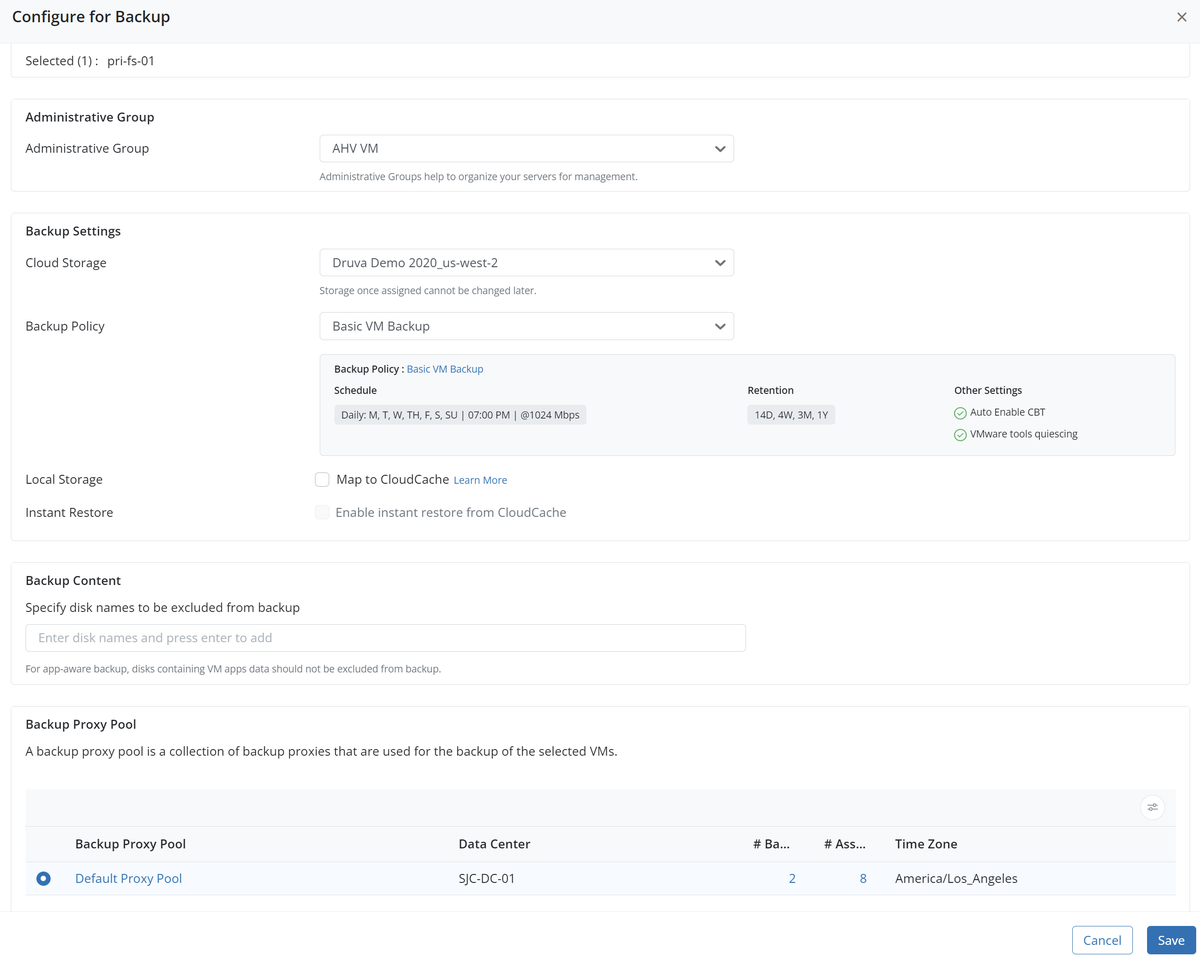
Task: Expand the Administrative Group dropdown
Action: pos(526,149)
